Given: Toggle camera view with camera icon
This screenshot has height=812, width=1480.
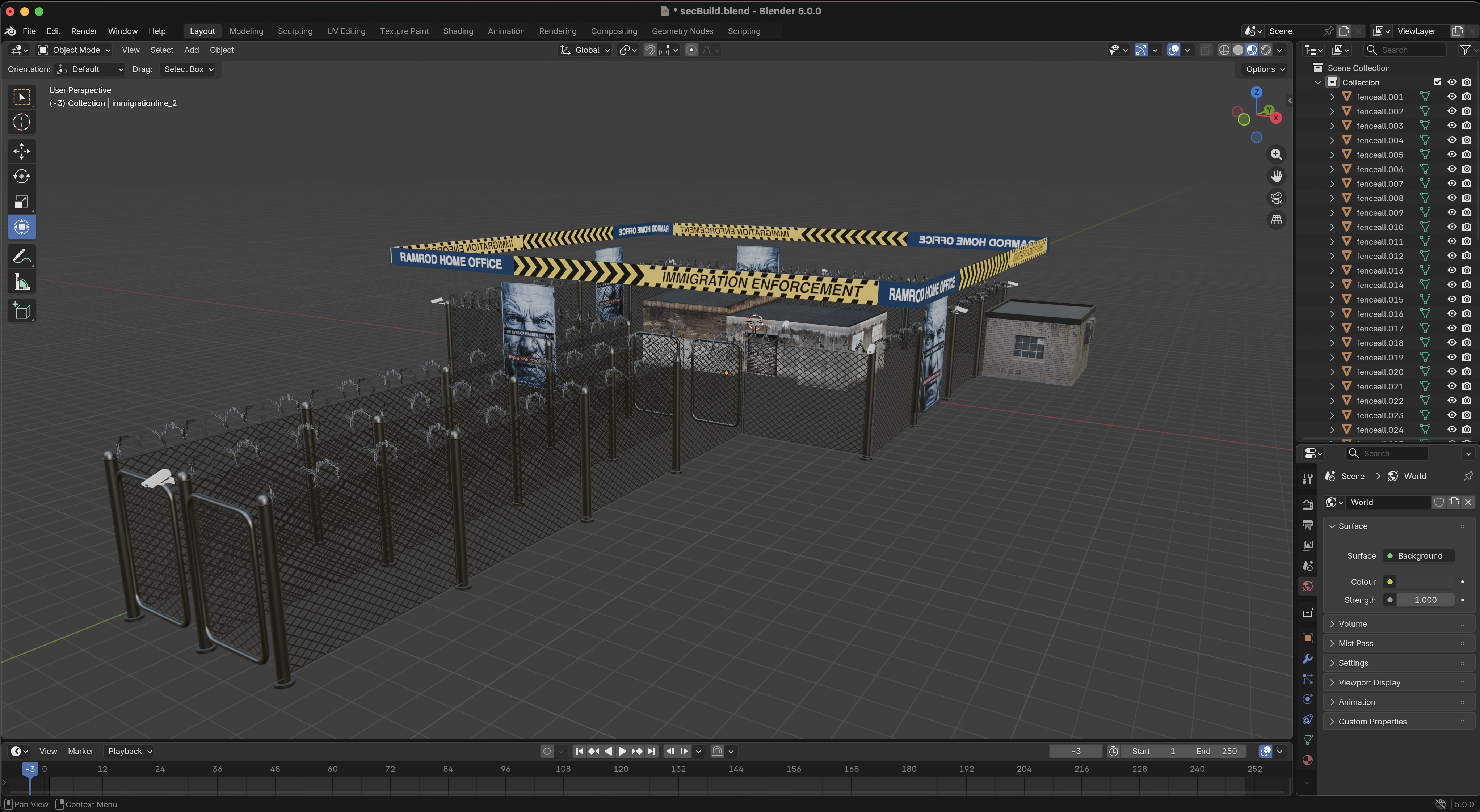Looking at the screenshot, I should click(x=1276, y=198).
